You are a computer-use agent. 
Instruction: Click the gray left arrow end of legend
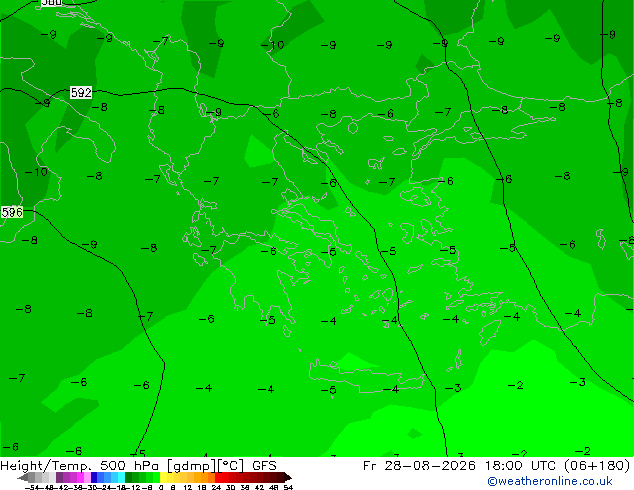click(x=23, y=477)
